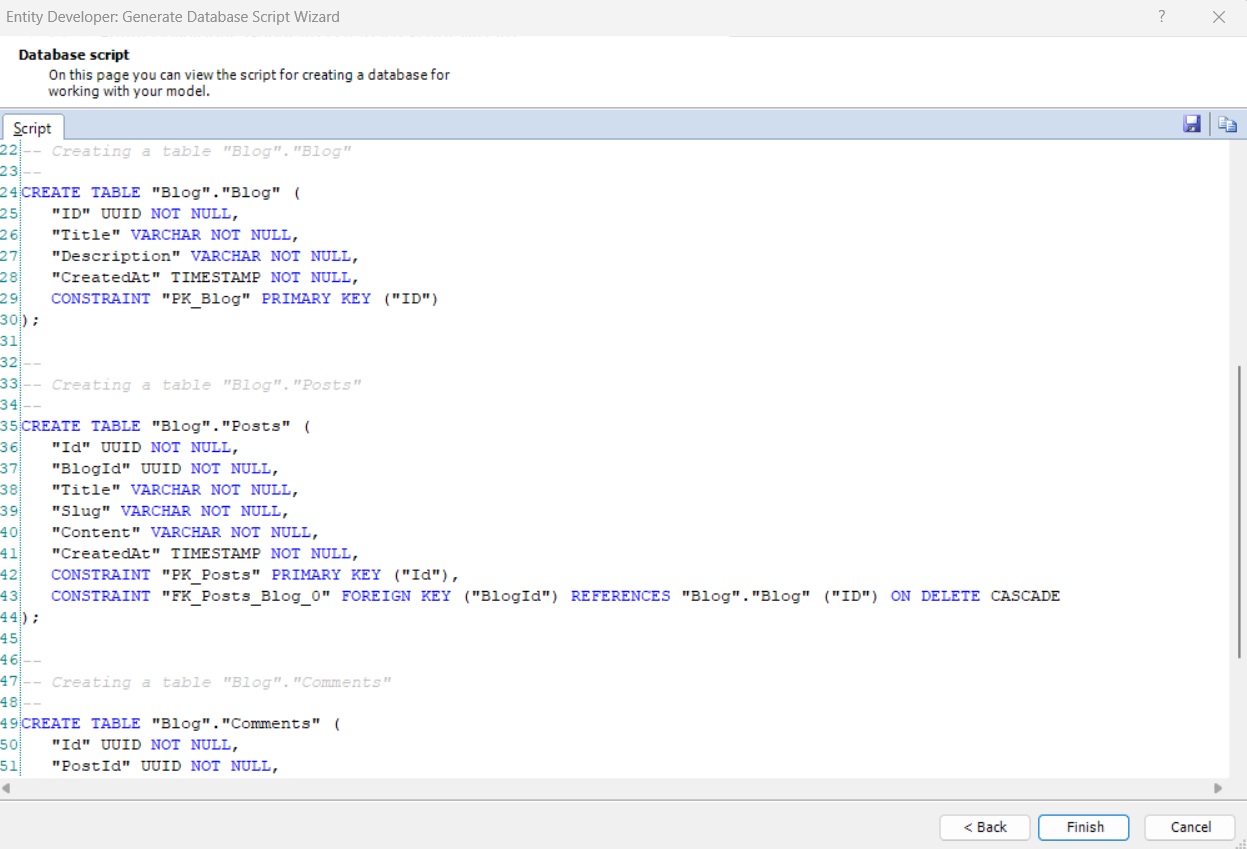Click the horizontal scrollbar left arrow
This screenshot has width=1247, height=849.
(x=6, y=788)
